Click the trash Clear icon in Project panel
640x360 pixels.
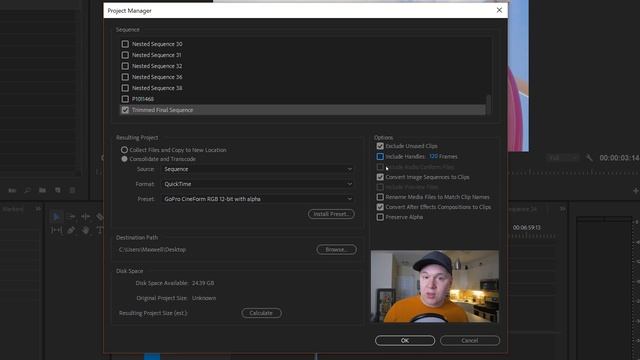[x=72, y=190]
